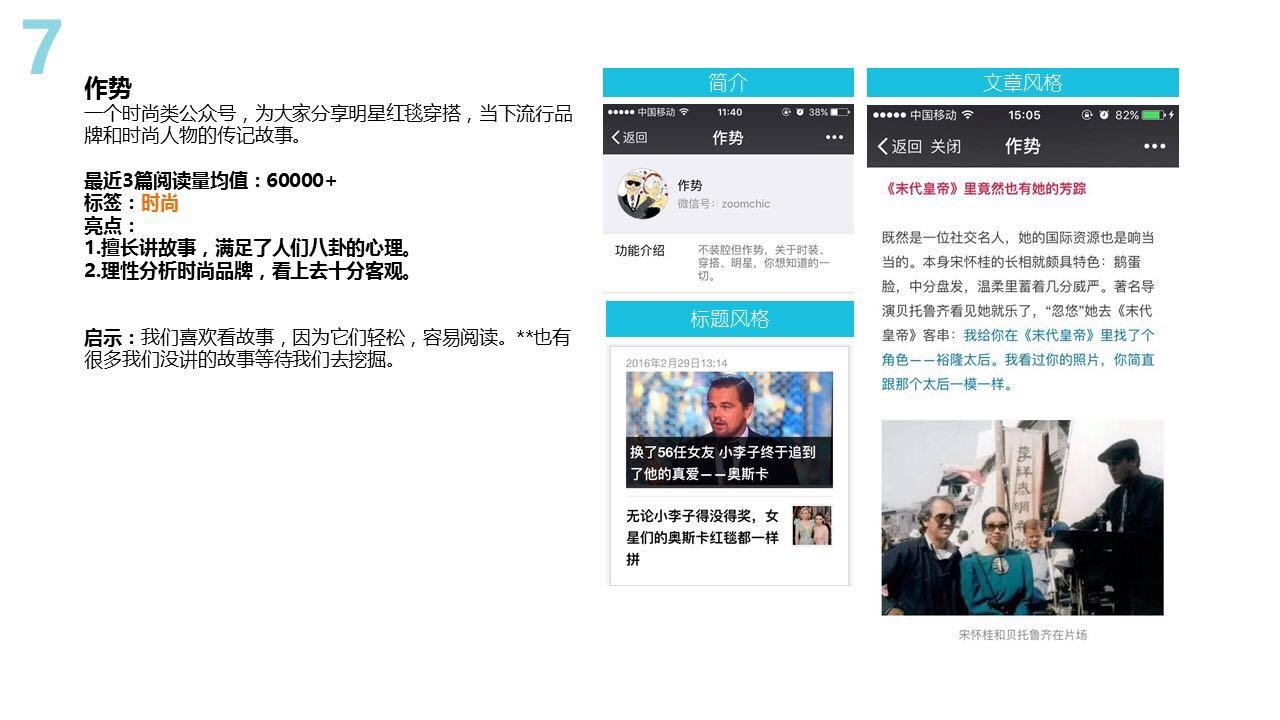Click the WeChat ID zoomchic text
This screenshot has width=1280, height=720.
[x=724, y=204]
